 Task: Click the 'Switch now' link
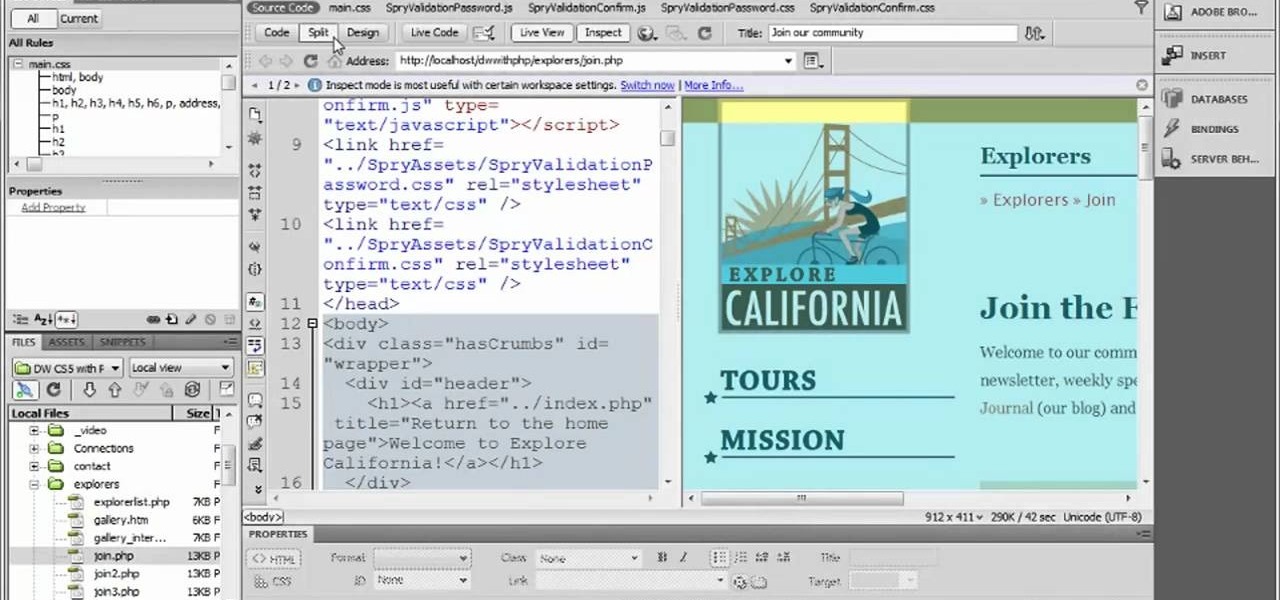point(647,86)
